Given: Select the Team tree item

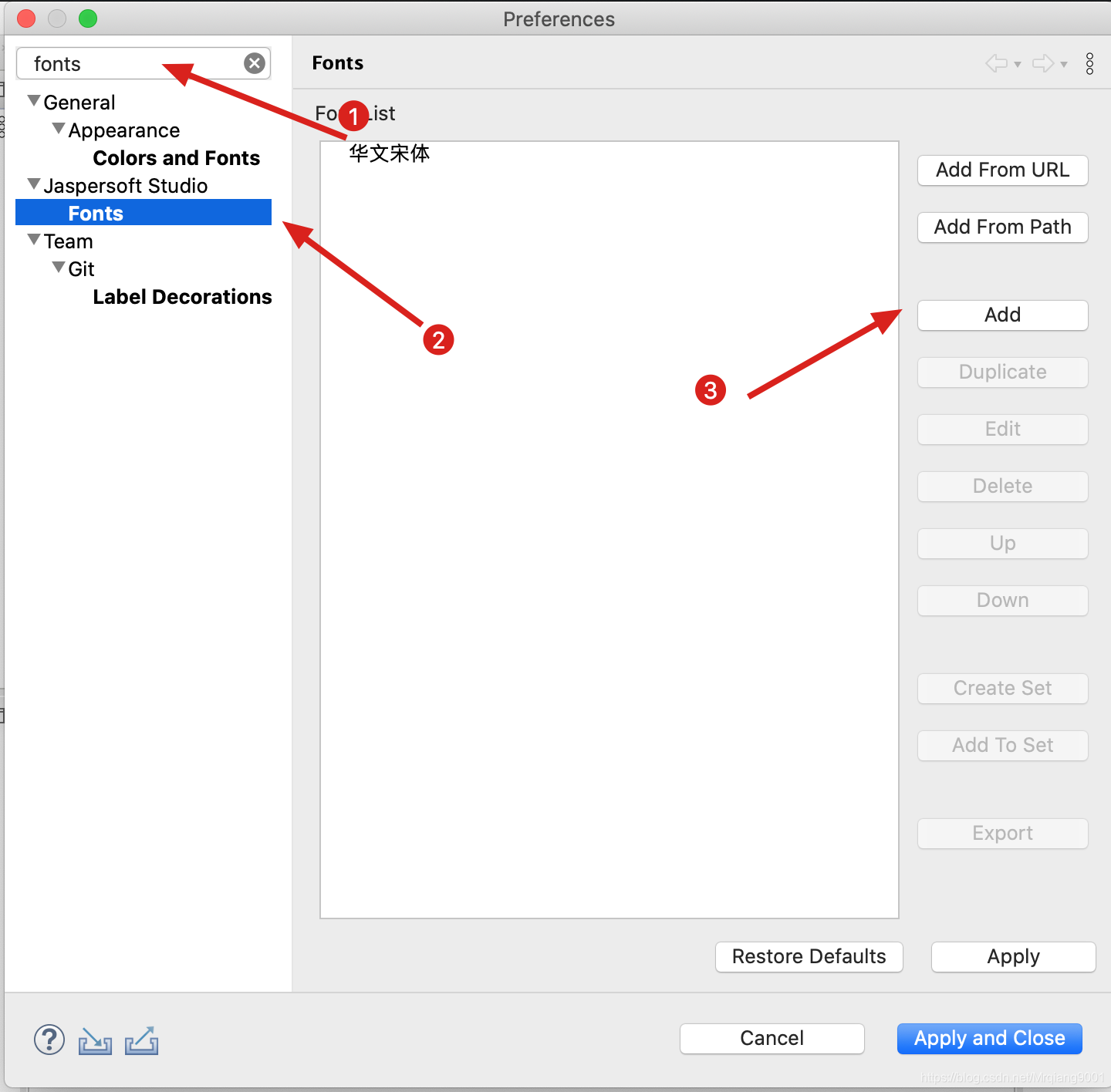Looking at the screenshot, I should pos(68,241).
